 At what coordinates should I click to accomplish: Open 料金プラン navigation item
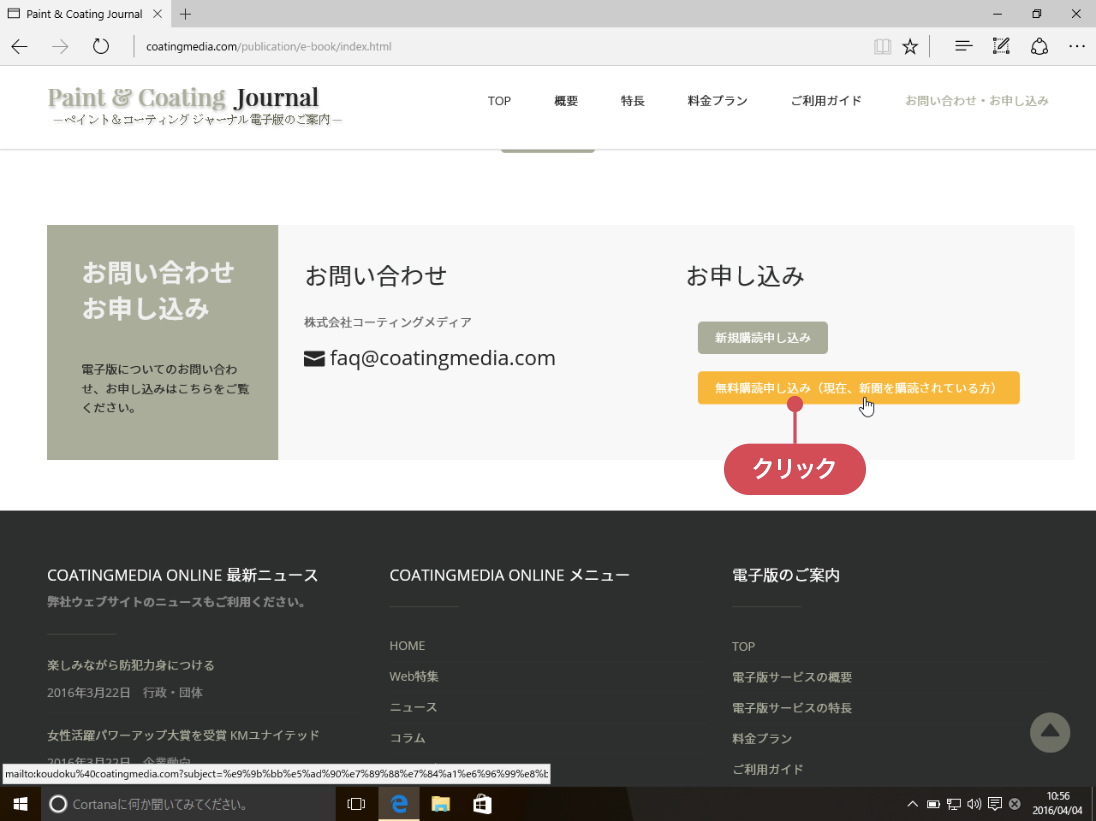pyautogui.click(x=717, y=101)
